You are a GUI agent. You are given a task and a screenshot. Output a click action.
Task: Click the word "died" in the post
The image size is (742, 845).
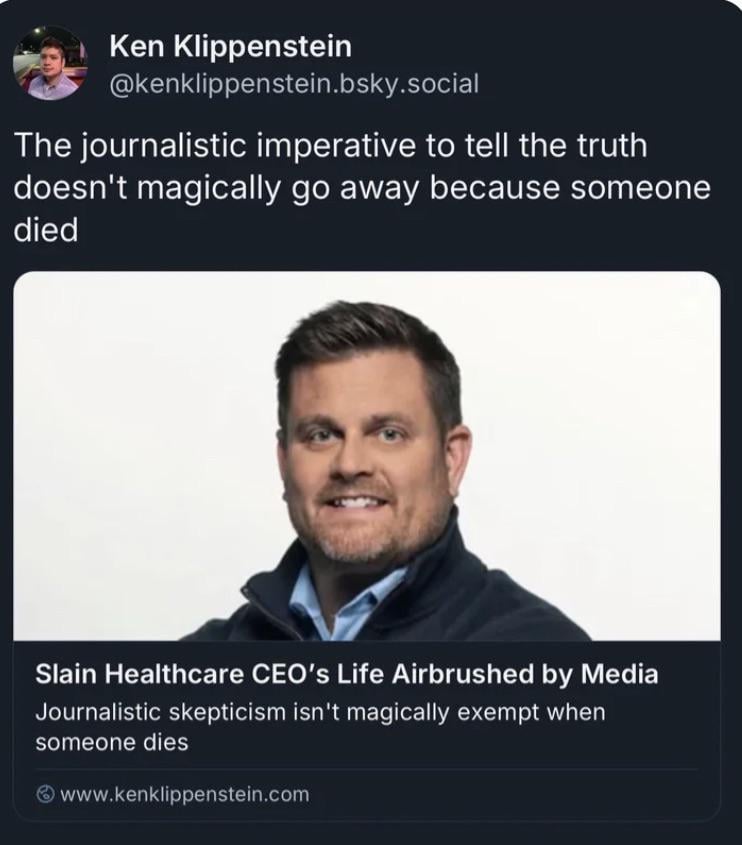click(45, 230)
